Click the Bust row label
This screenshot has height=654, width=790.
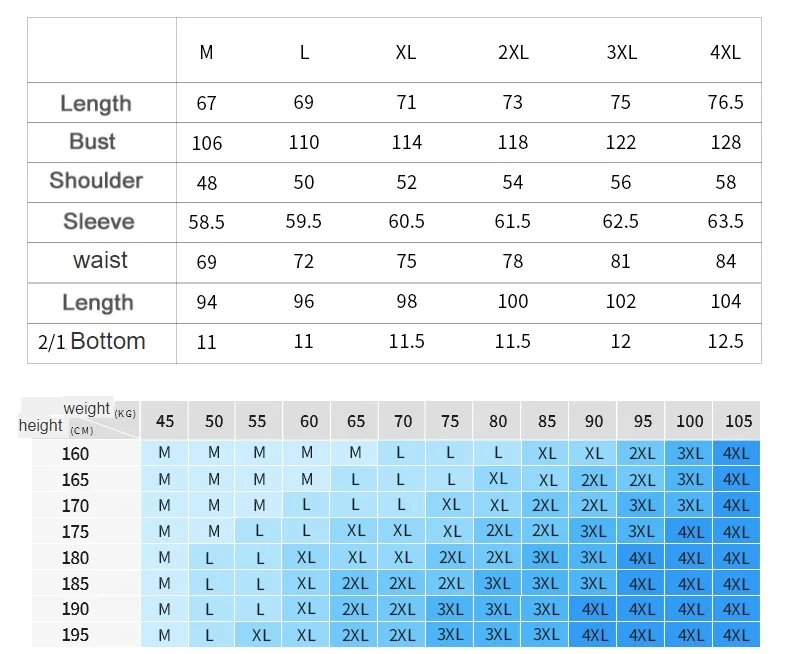coord(93,142)
